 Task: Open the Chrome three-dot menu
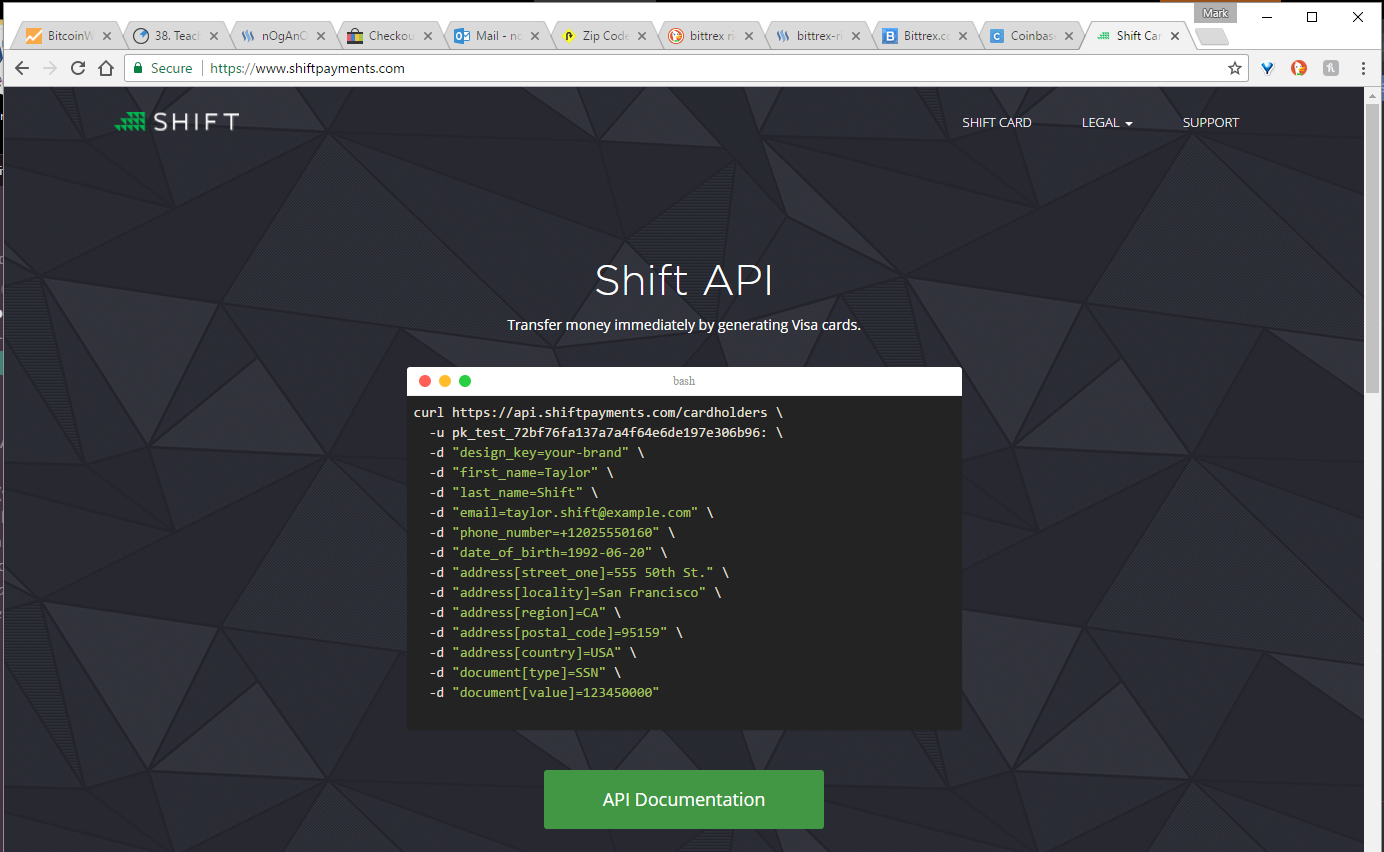tap(1363, 68)
